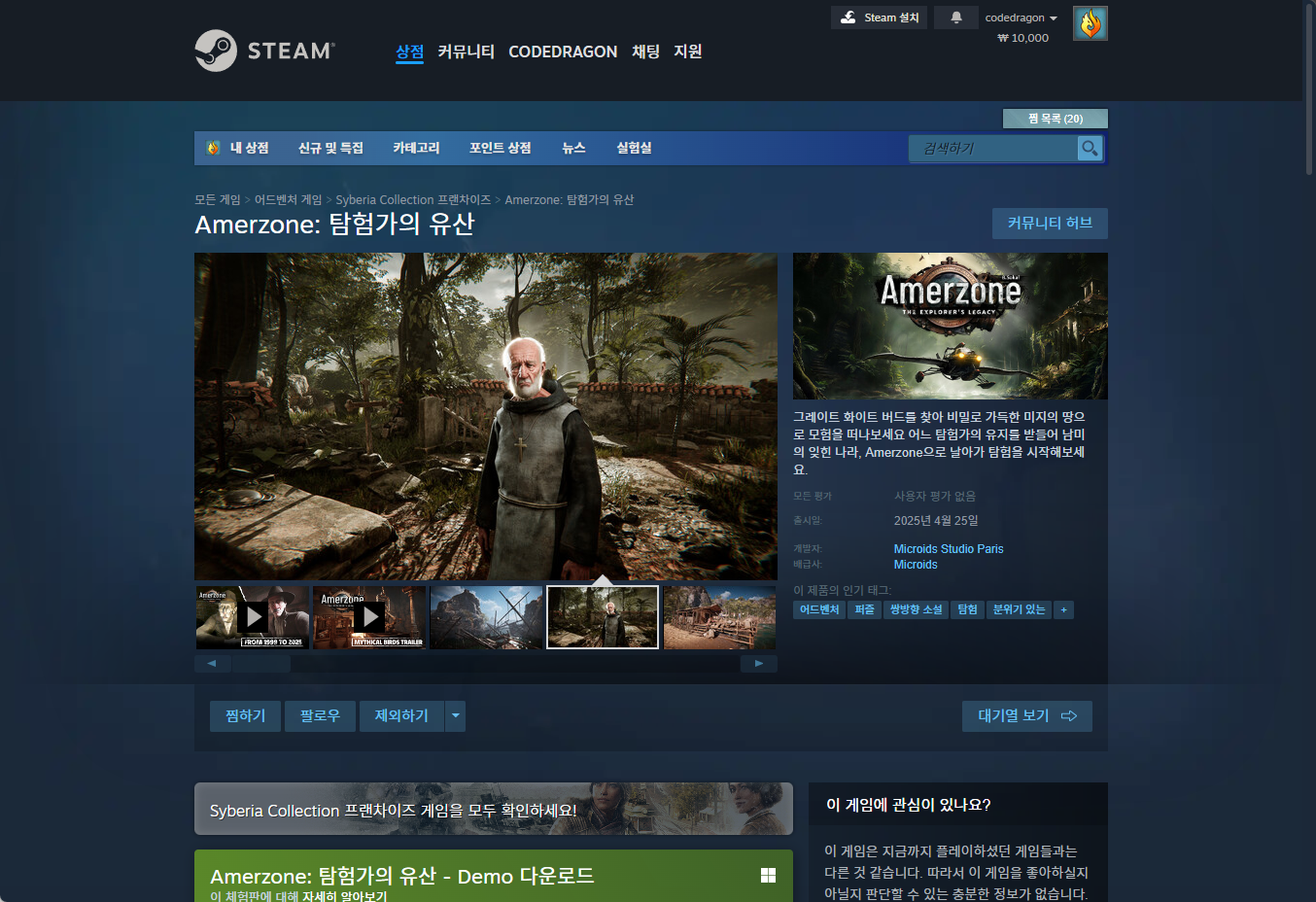The height and width of the screenshot is (902, 1316).
Task: Click the 커뮤니티 허브 button
Action: 1050,224
